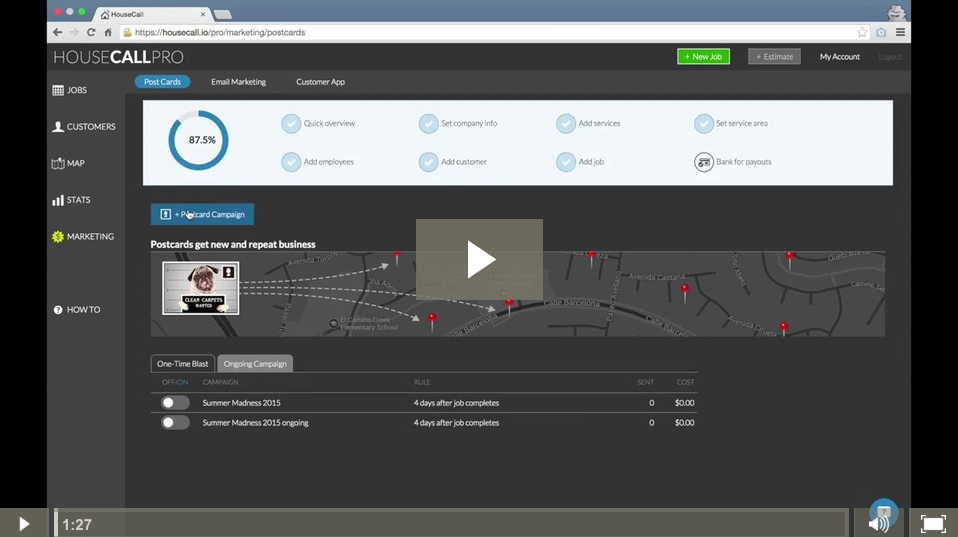Click the Add services check icon
Screen dimensions: 958x537
[566, 123]
